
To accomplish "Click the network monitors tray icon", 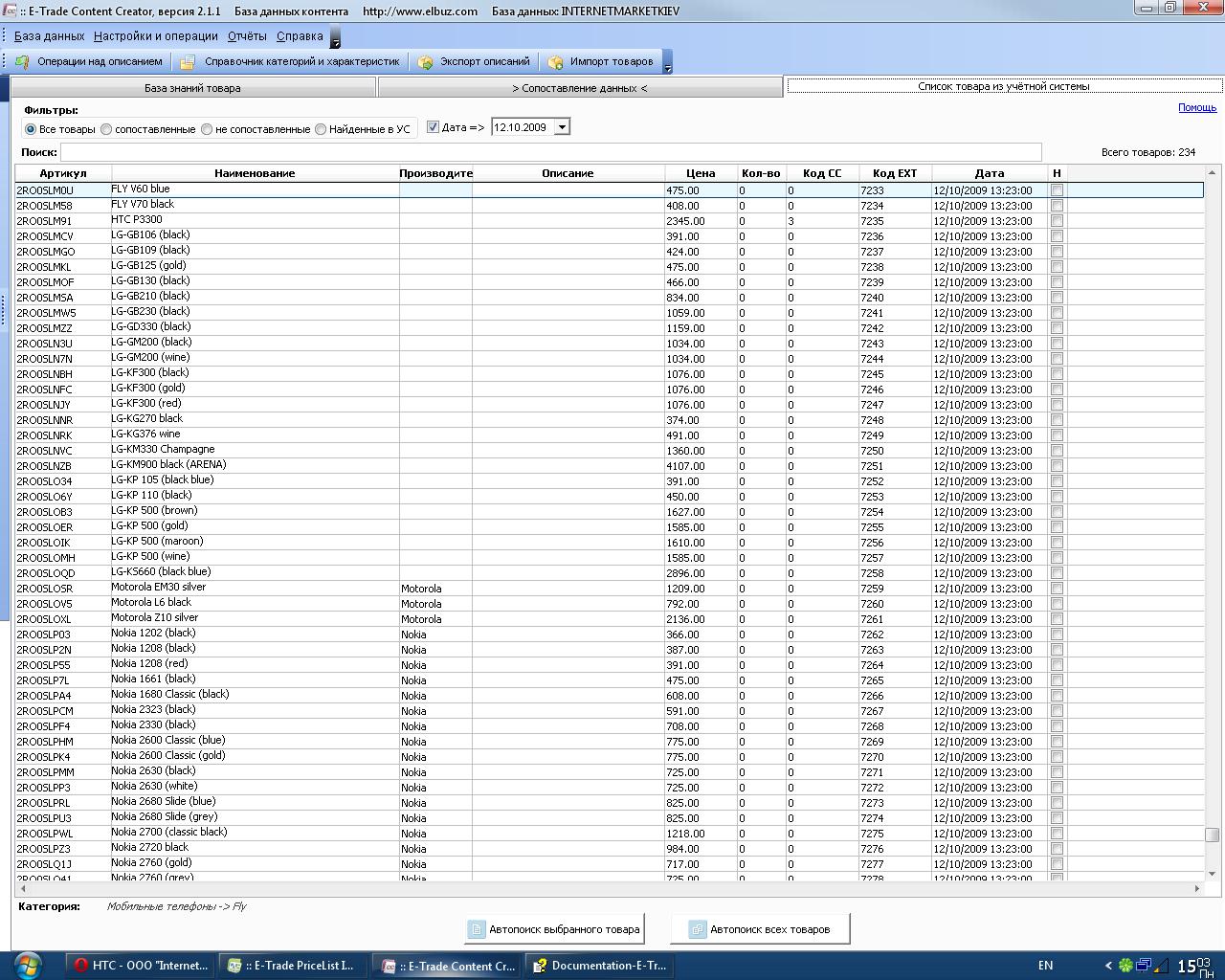I will (x=1144, y=966).
